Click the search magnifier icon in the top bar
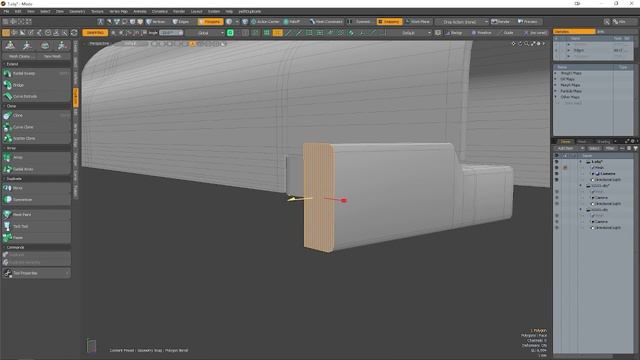This screenshot has width=640, height=360. [x=607, y=22]
